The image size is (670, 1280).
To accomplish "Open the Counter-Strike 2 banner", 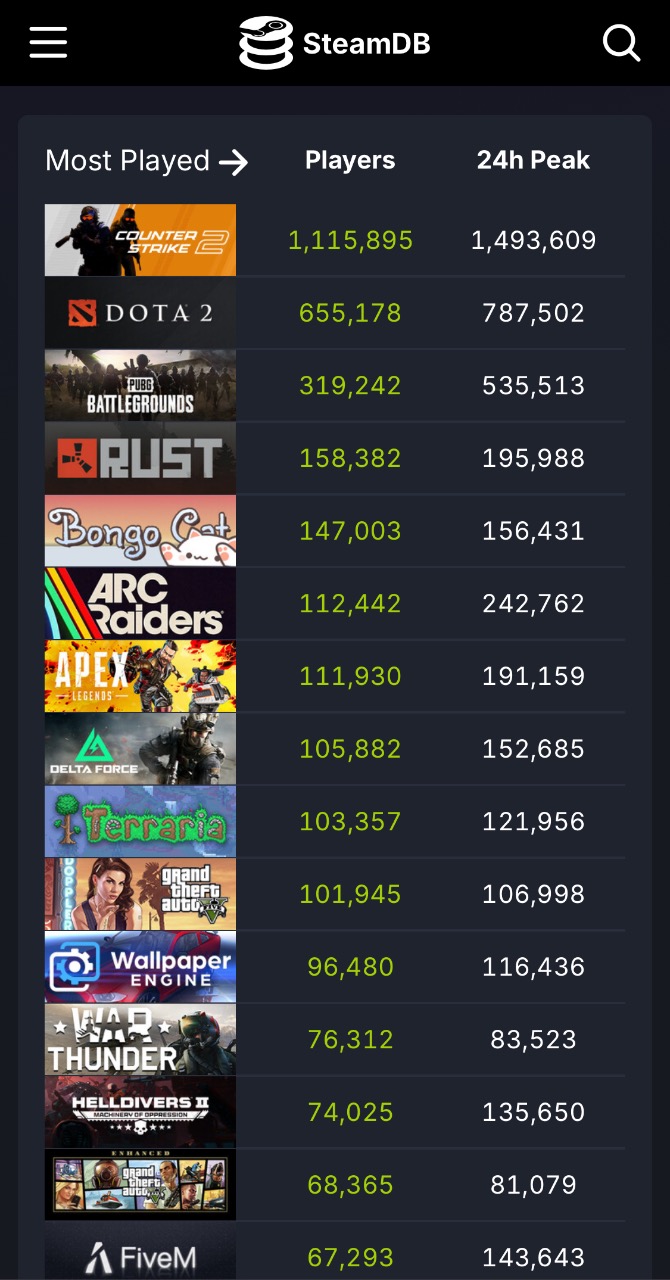I will click(140, 240).
